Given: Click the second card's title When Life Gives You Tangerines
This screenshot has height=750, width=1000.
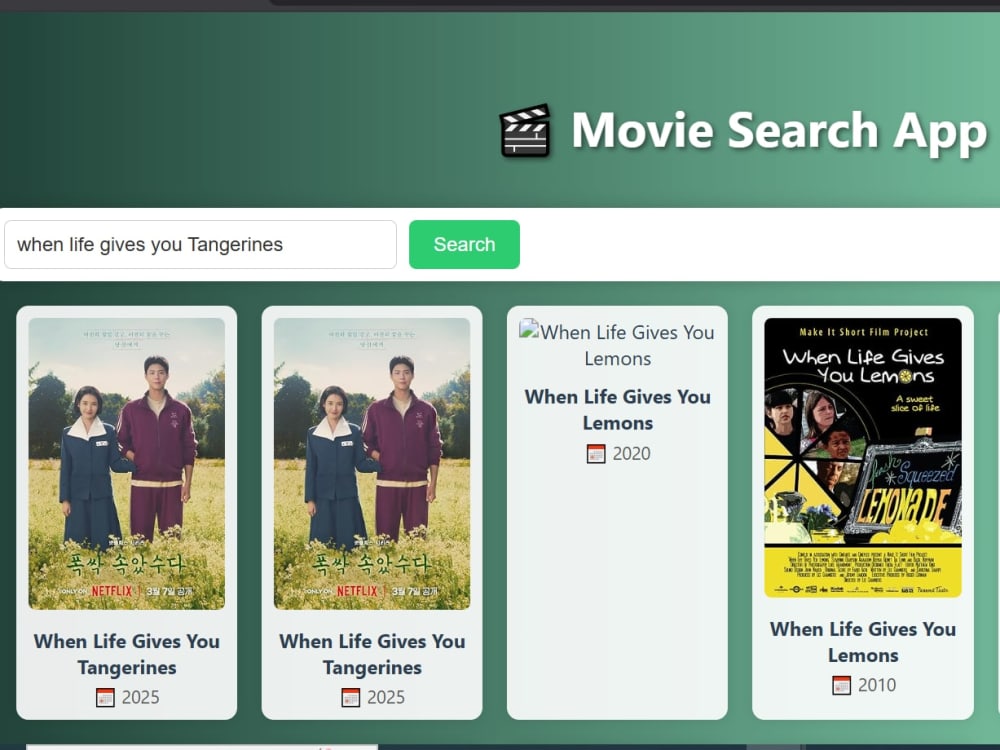Looking at the screenshot, I should pos(372,654).
